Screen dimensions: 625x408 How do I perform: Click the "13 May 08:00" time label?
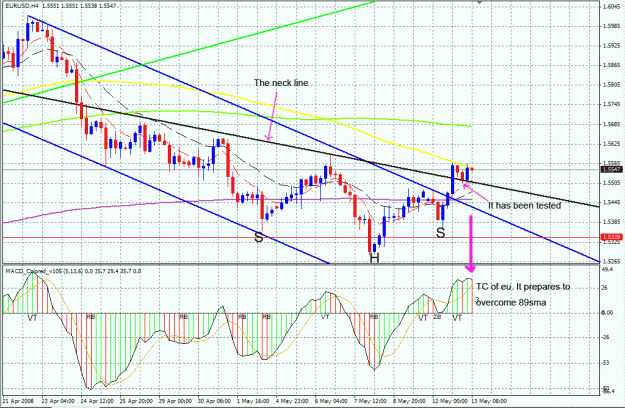[x=490, y=401]
